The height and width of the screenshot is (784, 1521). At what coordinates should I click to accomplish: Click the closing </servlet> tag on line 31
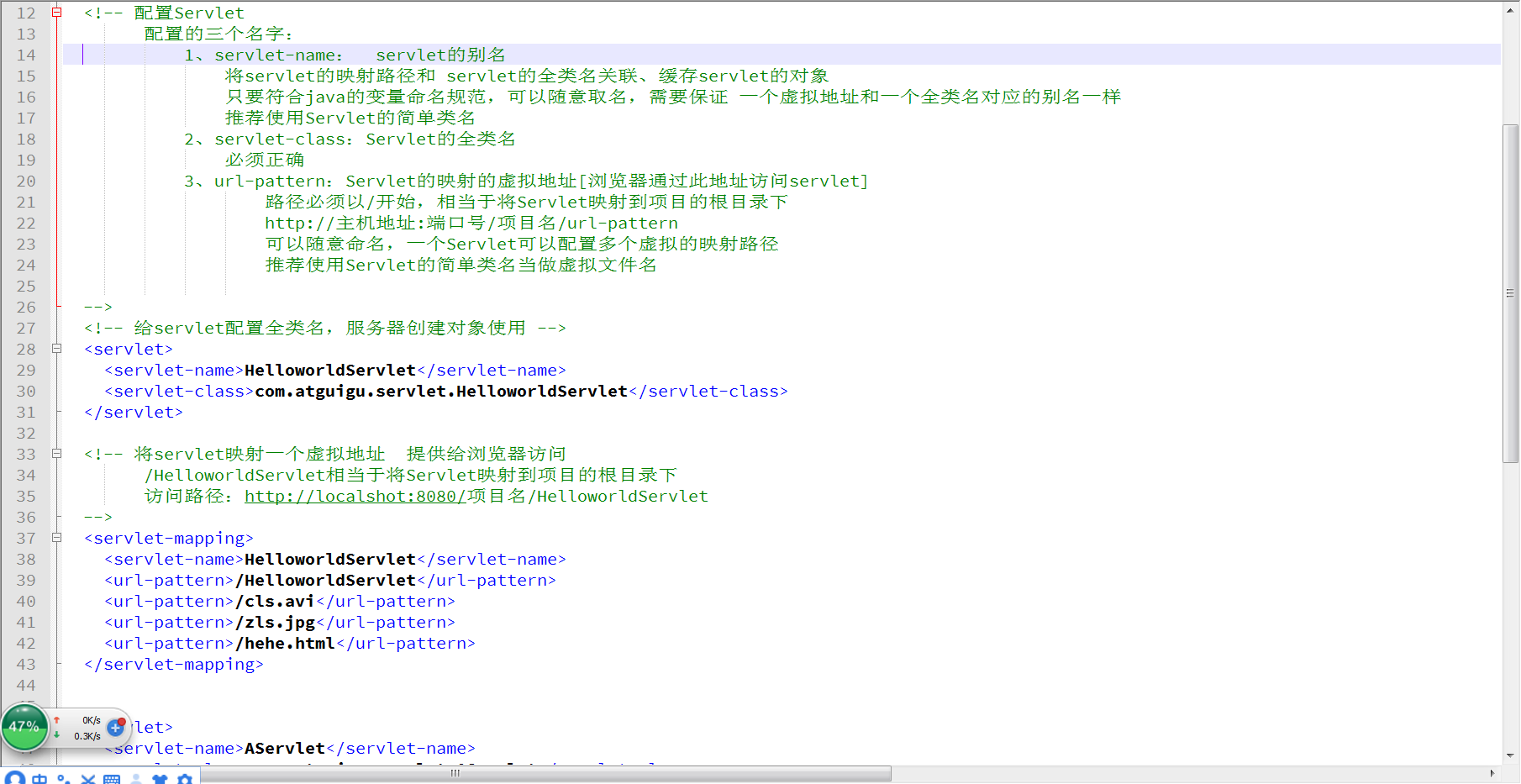point(134,413)
